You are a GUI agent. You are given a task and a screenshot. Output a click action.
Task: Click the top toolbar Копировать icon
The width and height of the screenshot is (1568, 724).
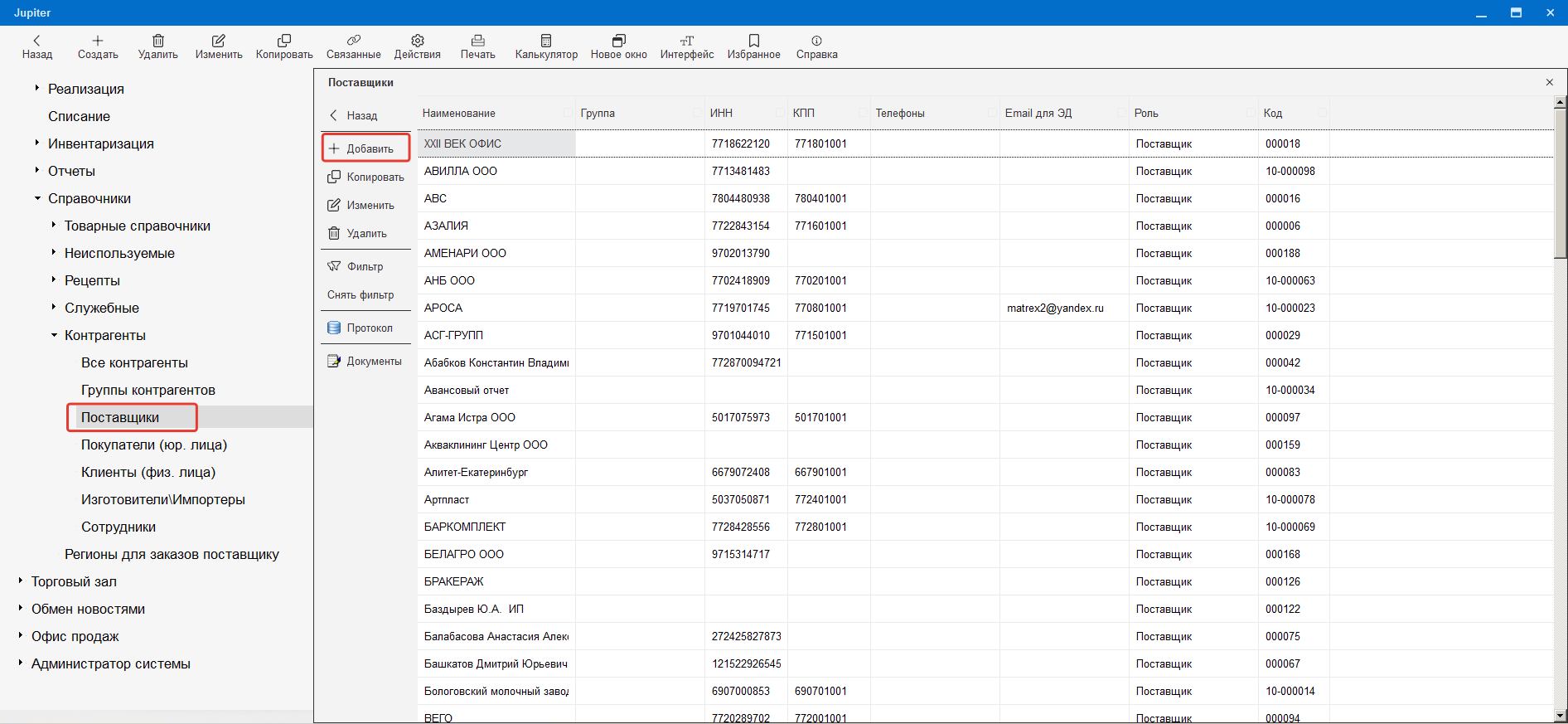click(x=284, y=40)
